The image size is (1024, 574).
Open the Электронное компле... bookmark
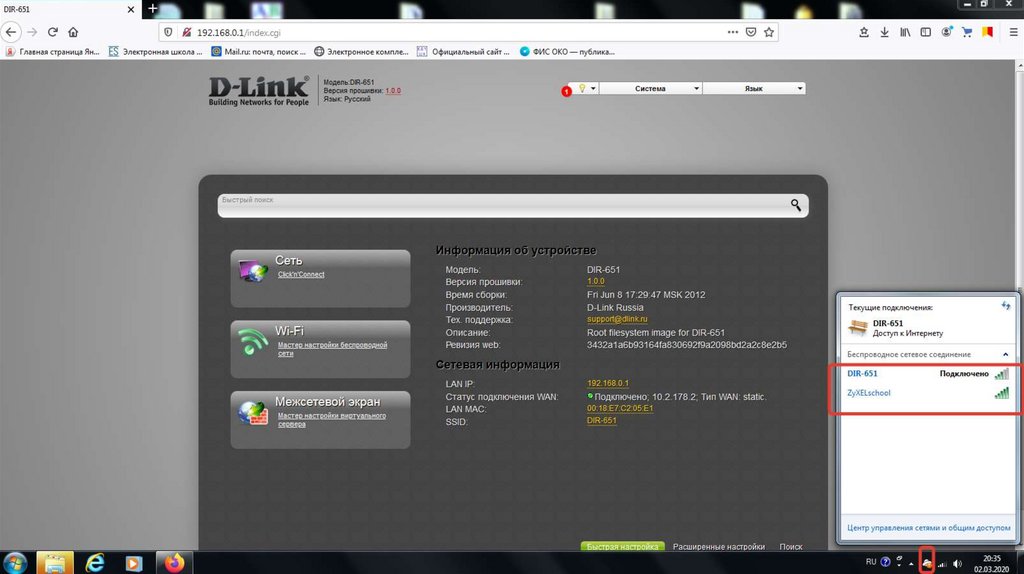click(x=360, y=52)
